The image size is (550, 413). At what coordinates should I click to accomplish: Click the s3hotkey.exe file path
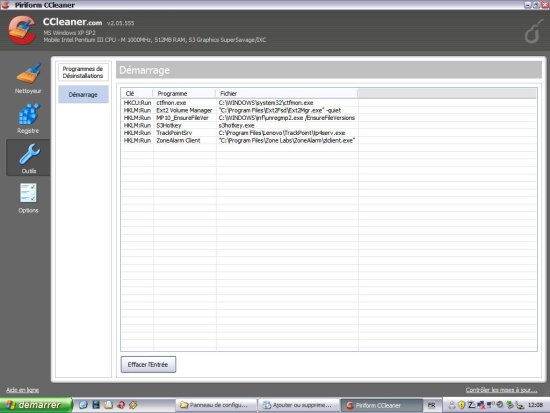point(236,125)
